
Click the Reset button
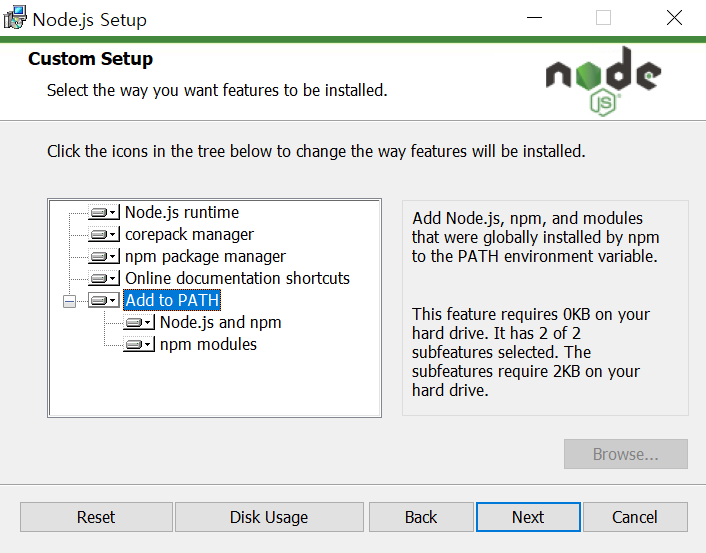pos(96,517)
